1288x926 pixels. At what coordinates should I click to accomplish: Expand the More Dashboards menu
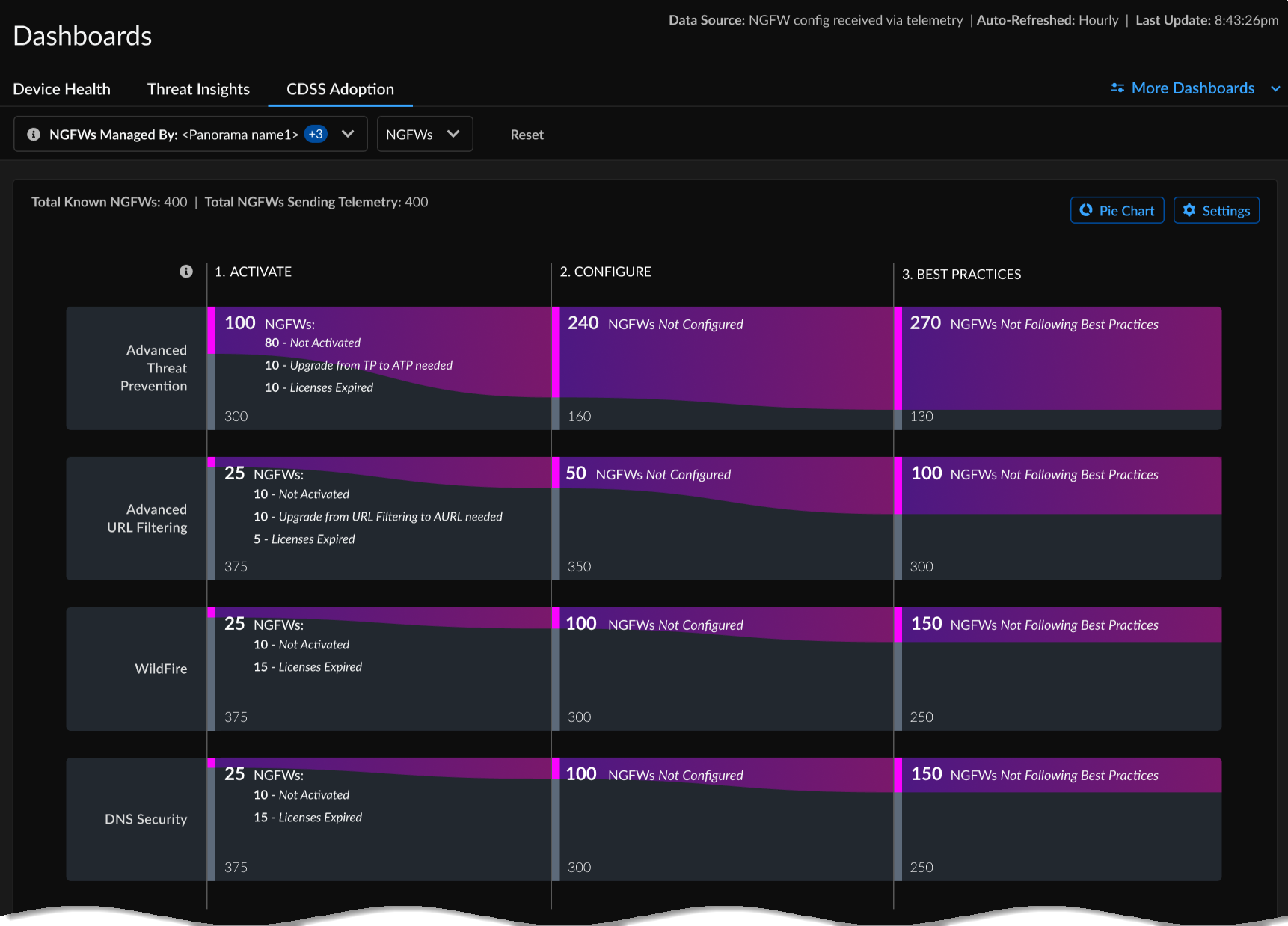[1275, 88]
